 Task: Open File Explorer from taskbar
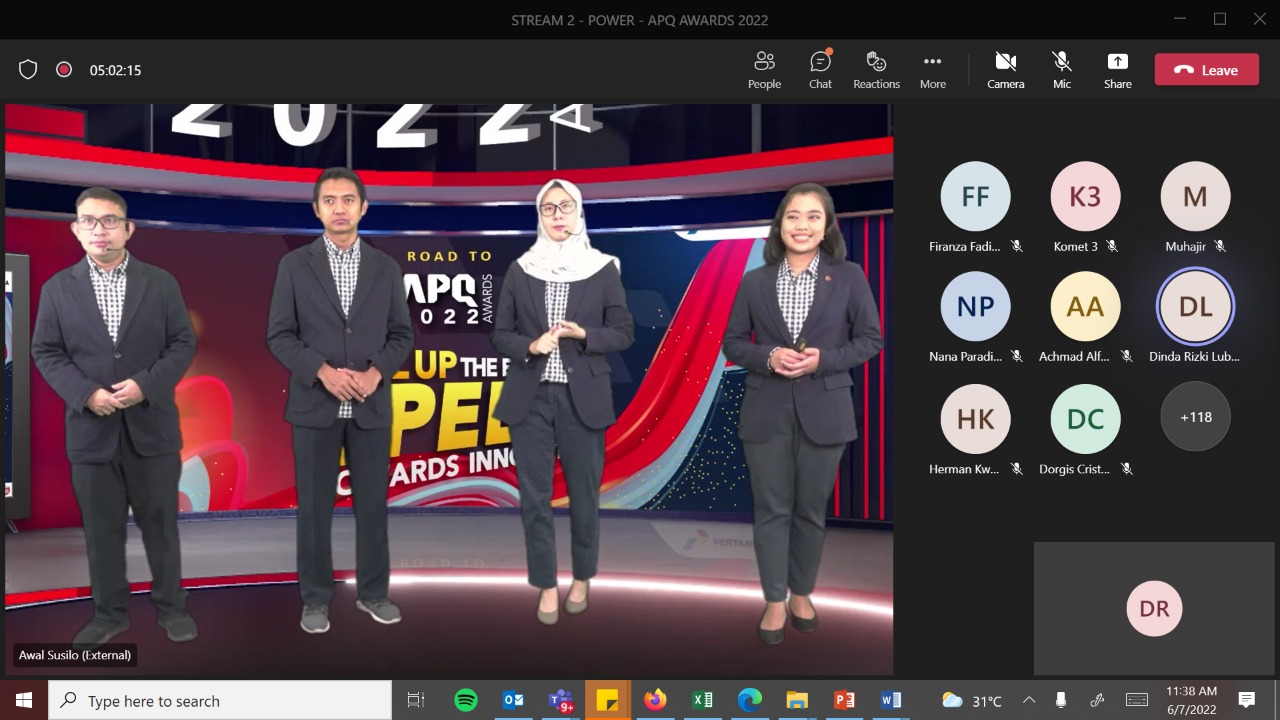797,700
